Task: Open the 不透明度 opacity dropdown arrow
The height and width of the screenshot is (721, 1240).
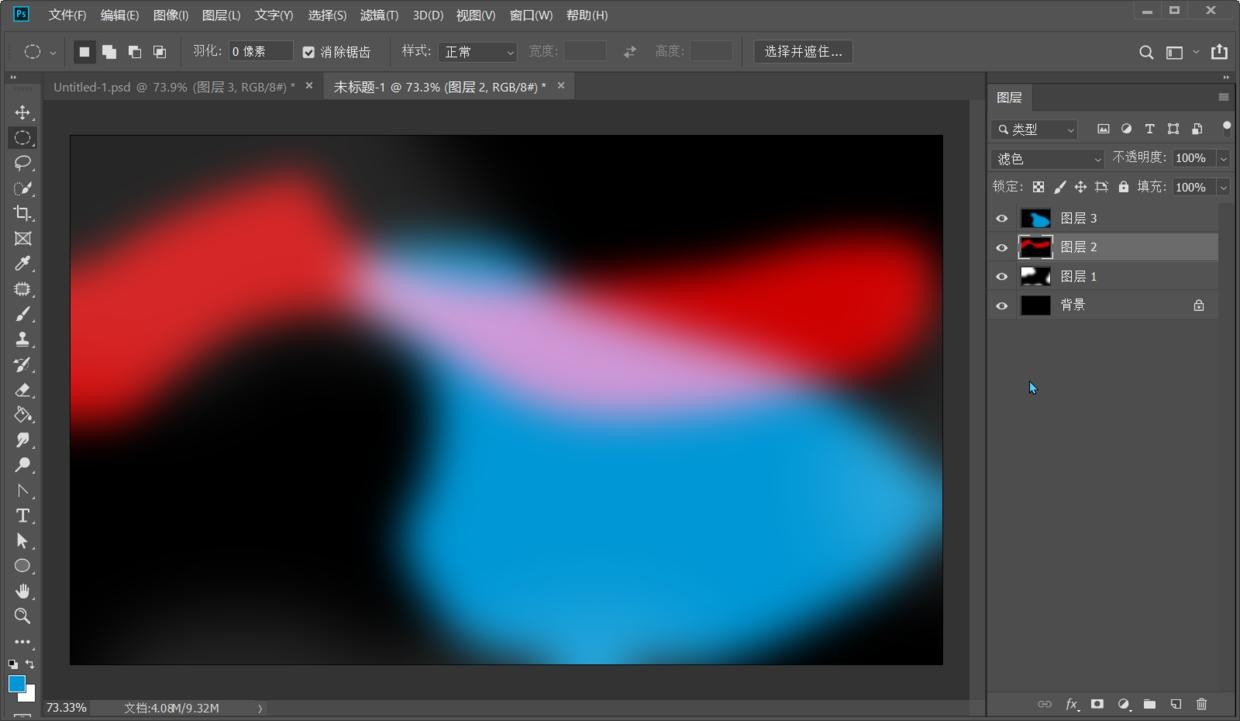Action: pos(1223,158)
